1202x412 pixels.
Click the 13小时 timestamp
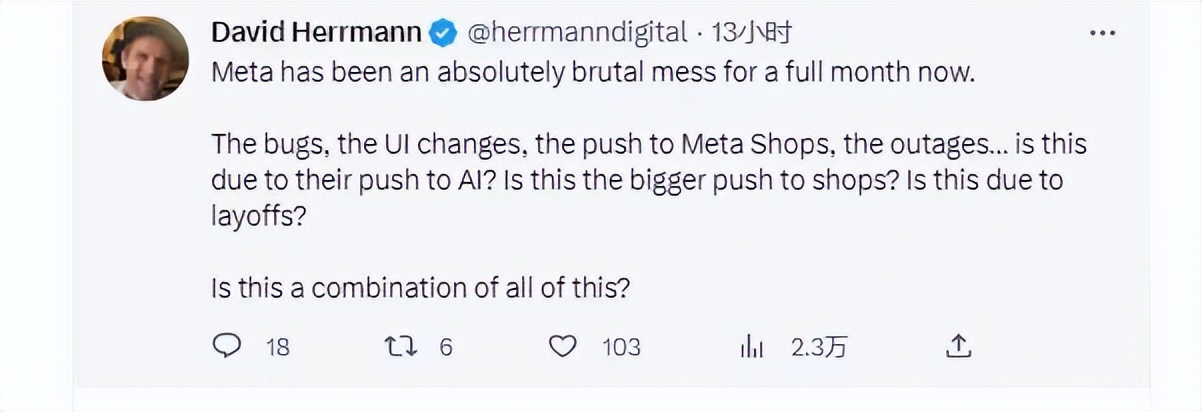tap(752, 34)
